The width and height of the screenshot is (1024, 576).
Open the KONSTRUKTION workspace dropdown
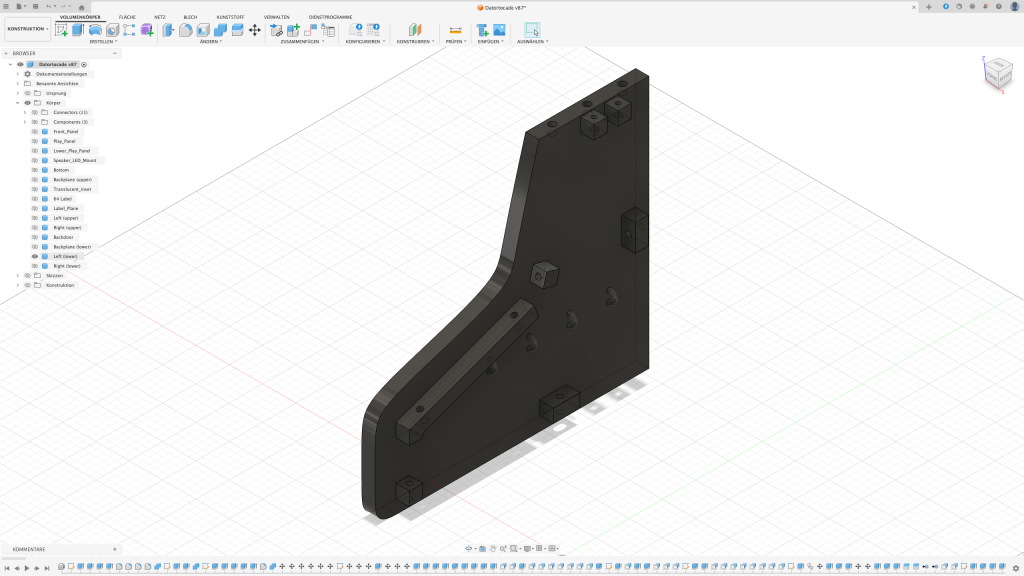(27, 29)
